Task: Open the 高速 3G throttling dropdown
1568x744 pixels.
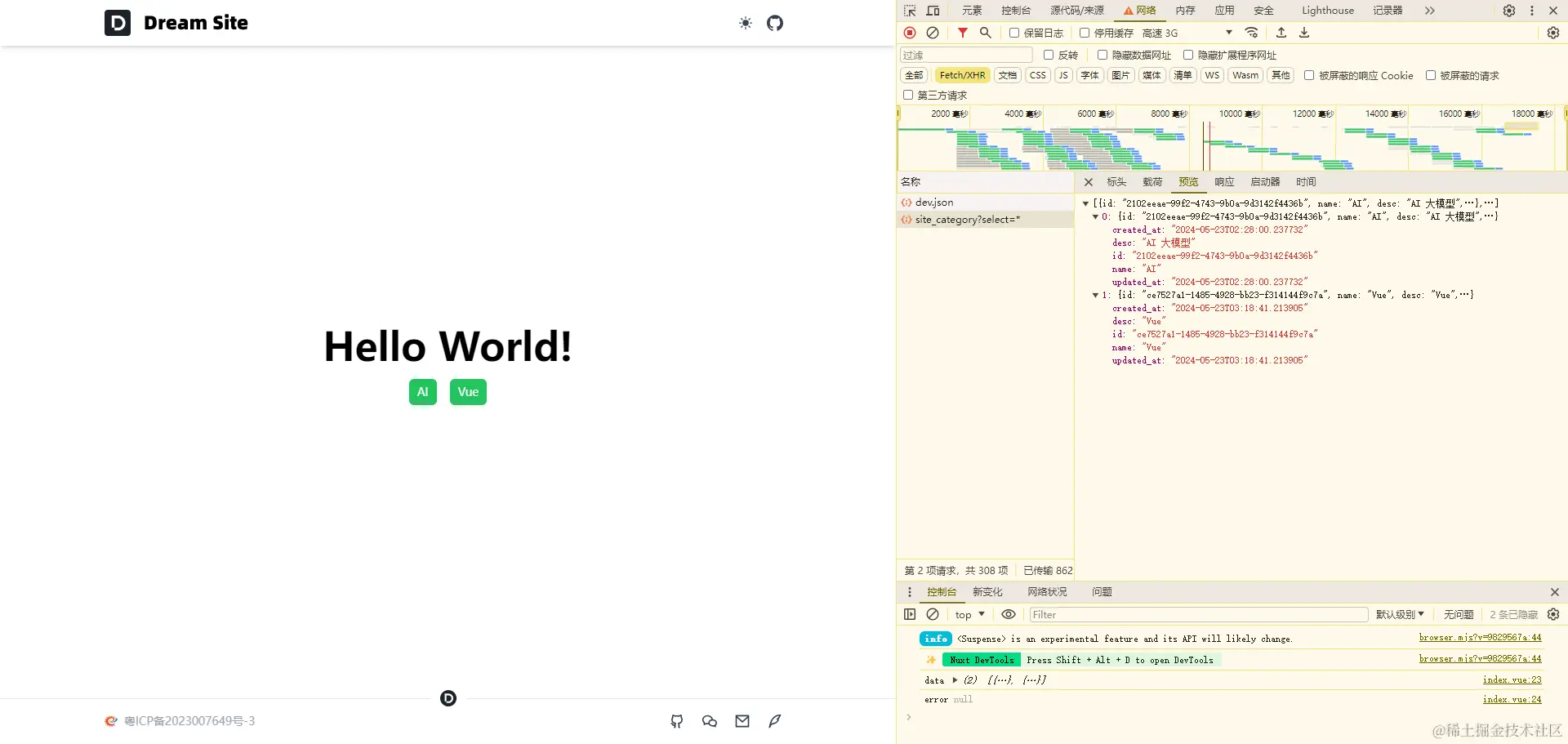Action: (x=1187, y=33)
